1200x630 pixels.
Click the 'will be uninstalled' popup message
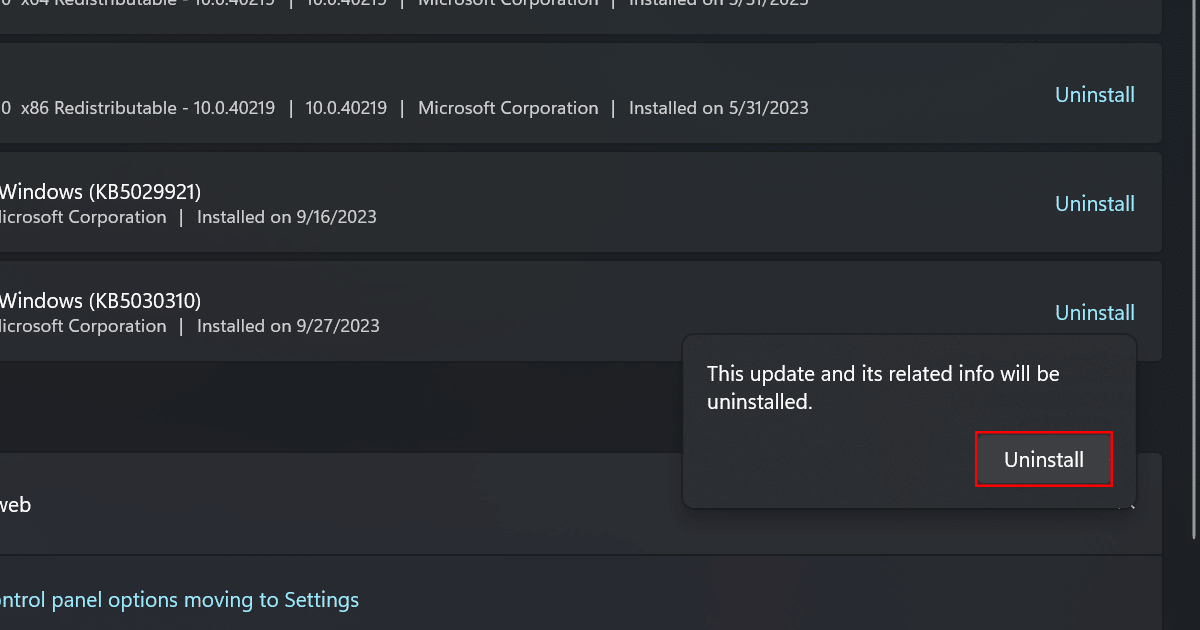pos(882,388)
